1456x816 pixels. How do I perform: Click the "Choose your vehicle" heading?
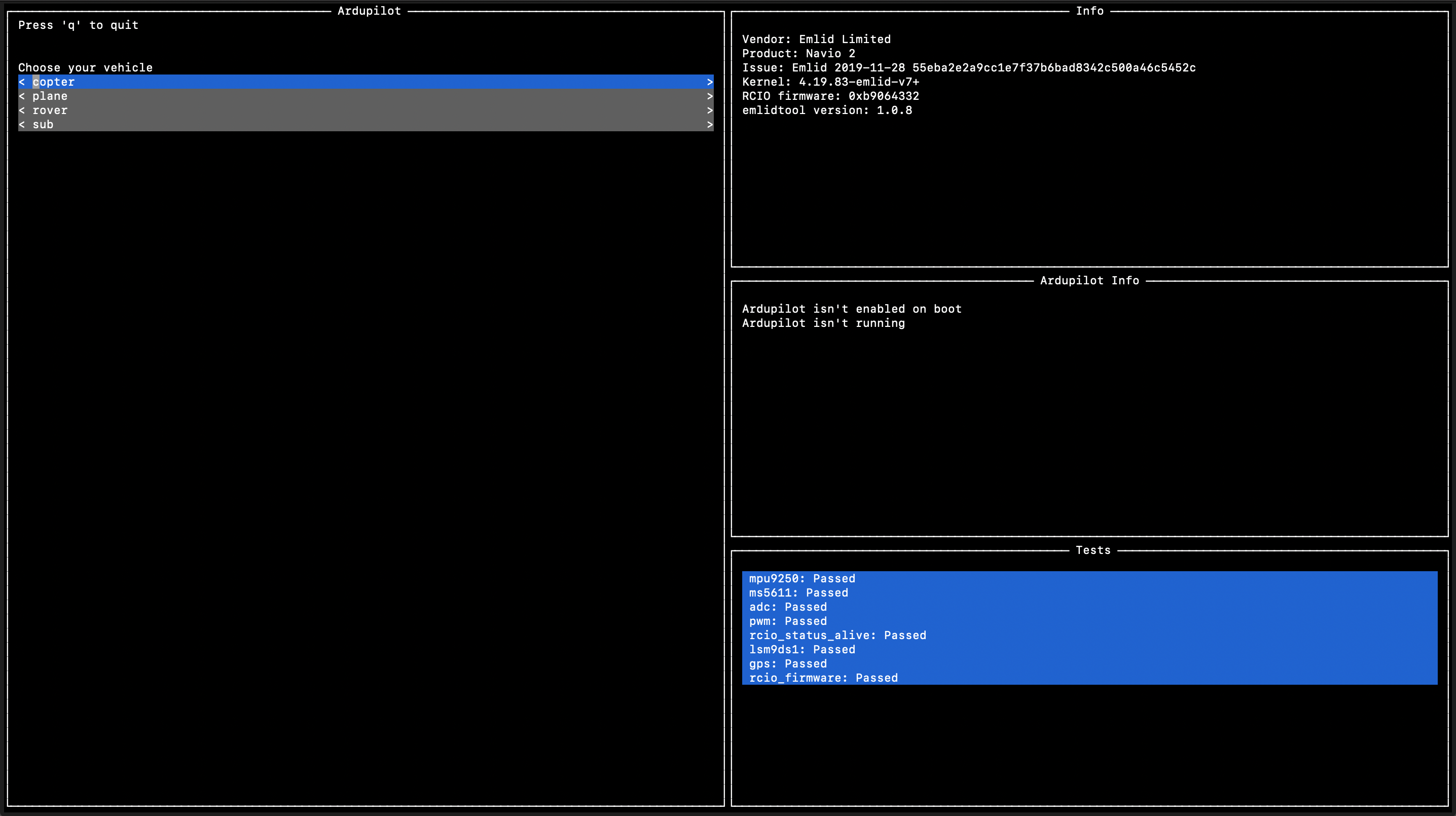tap(85, 67)
